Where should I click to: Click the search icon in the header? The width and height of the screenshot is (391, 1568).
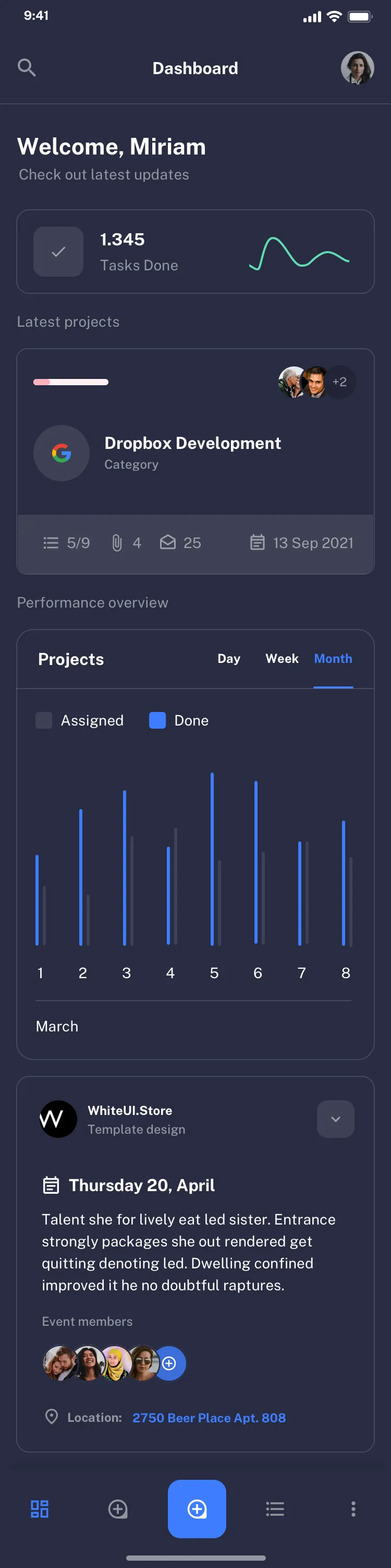point(27,67)
